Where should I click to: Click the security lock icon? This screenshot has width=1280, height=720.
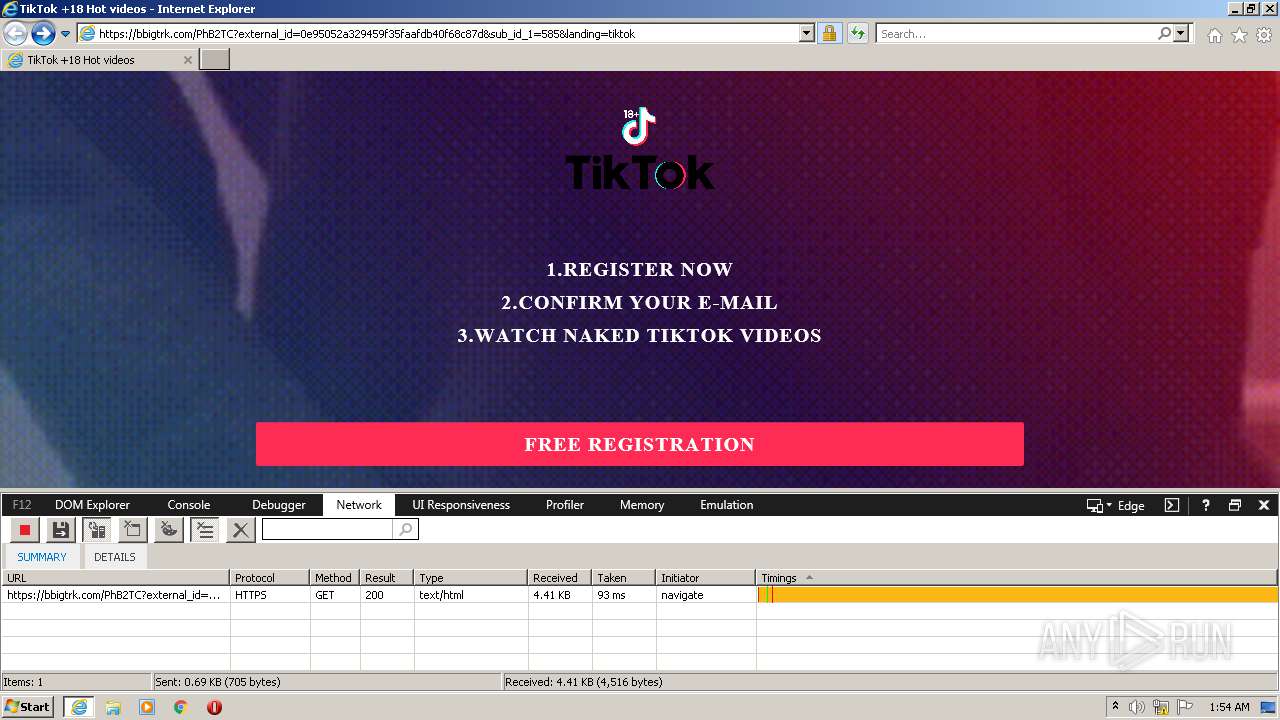(x=830, y=33)
